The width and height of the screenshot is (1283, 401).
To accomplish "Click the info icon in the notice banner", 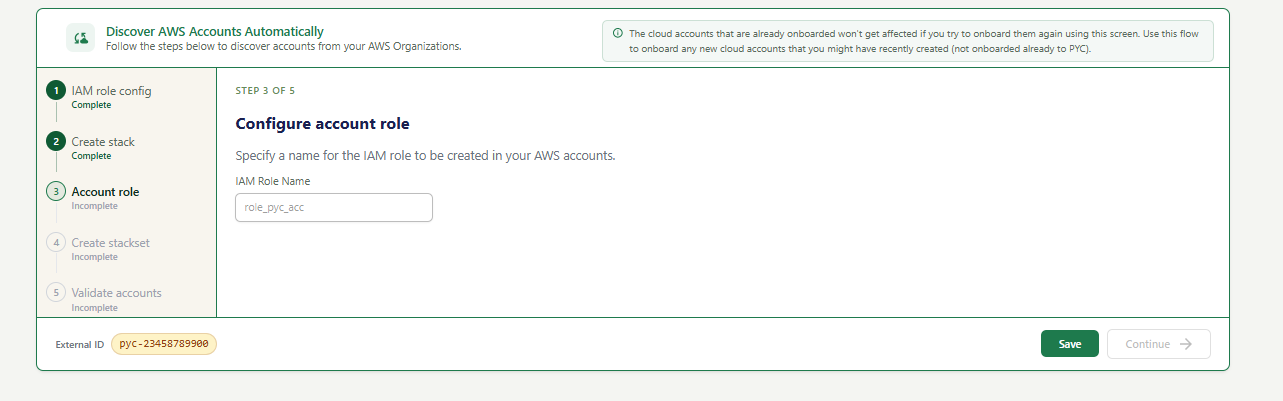I will pyautogui.click(x=617, y=33).
